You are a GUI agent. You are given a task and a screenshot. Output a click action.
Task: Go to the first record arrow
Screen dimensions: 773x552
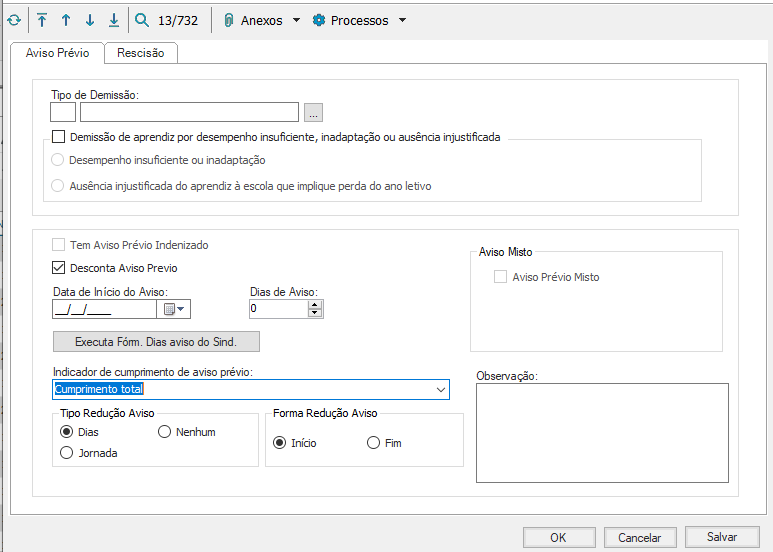[42, 20]
